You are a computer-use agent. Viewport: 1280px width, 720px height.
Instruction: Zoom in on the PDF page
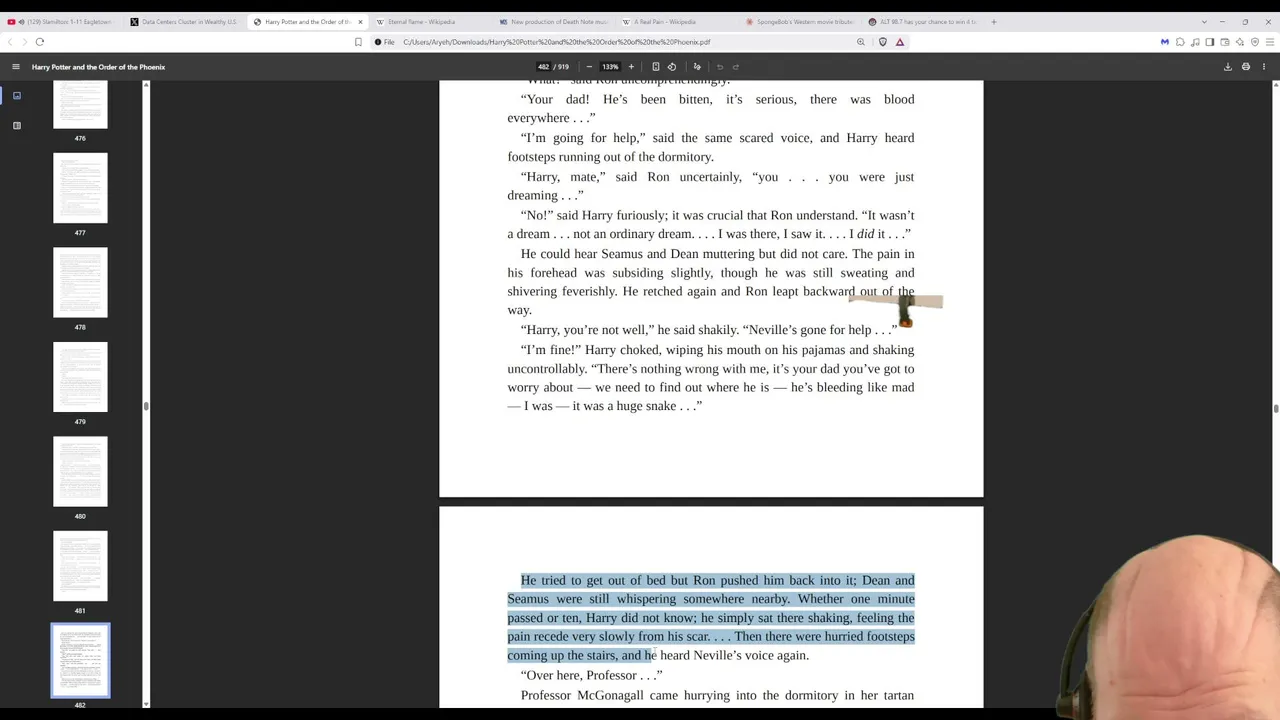pyautogui.click(x=631, y=67)
